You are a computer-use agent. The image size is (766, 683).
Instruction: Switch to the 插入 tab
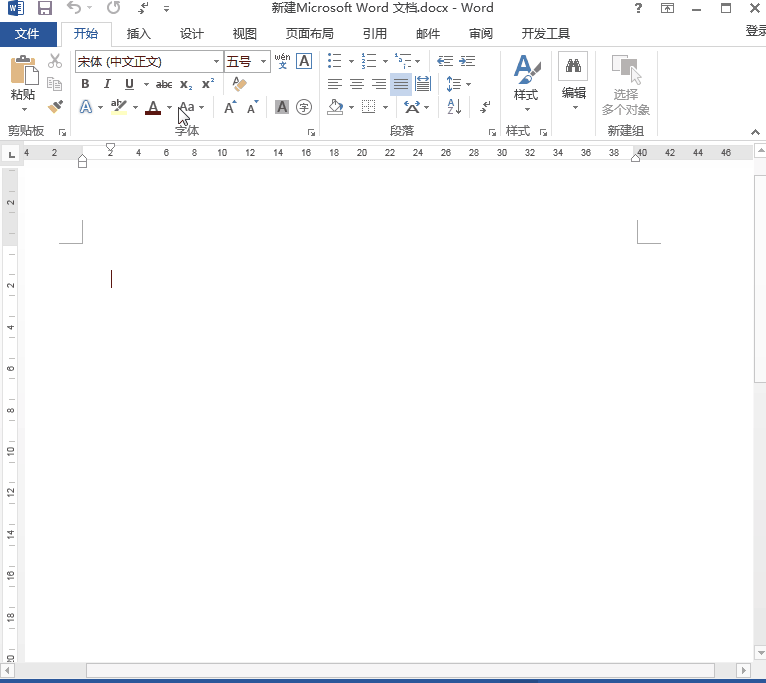pos(139,33)
